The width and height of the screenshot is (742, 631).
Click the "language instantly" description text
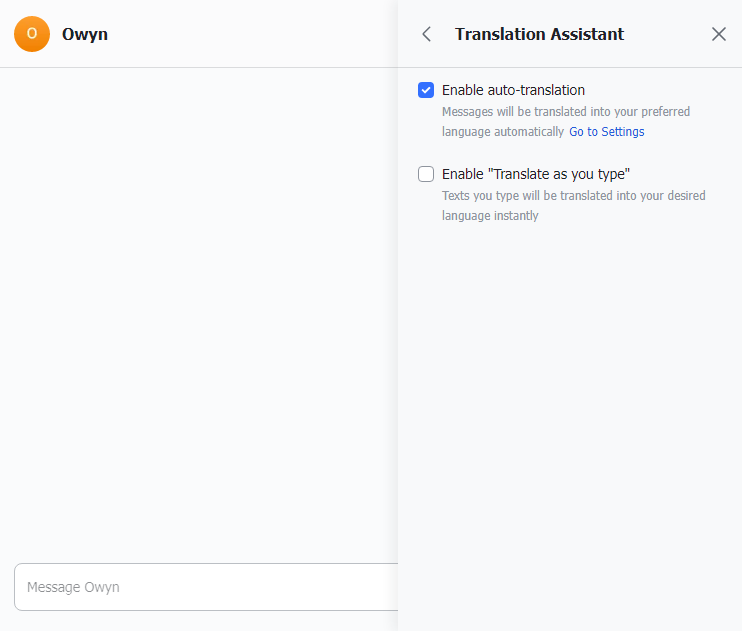(490, 216)
